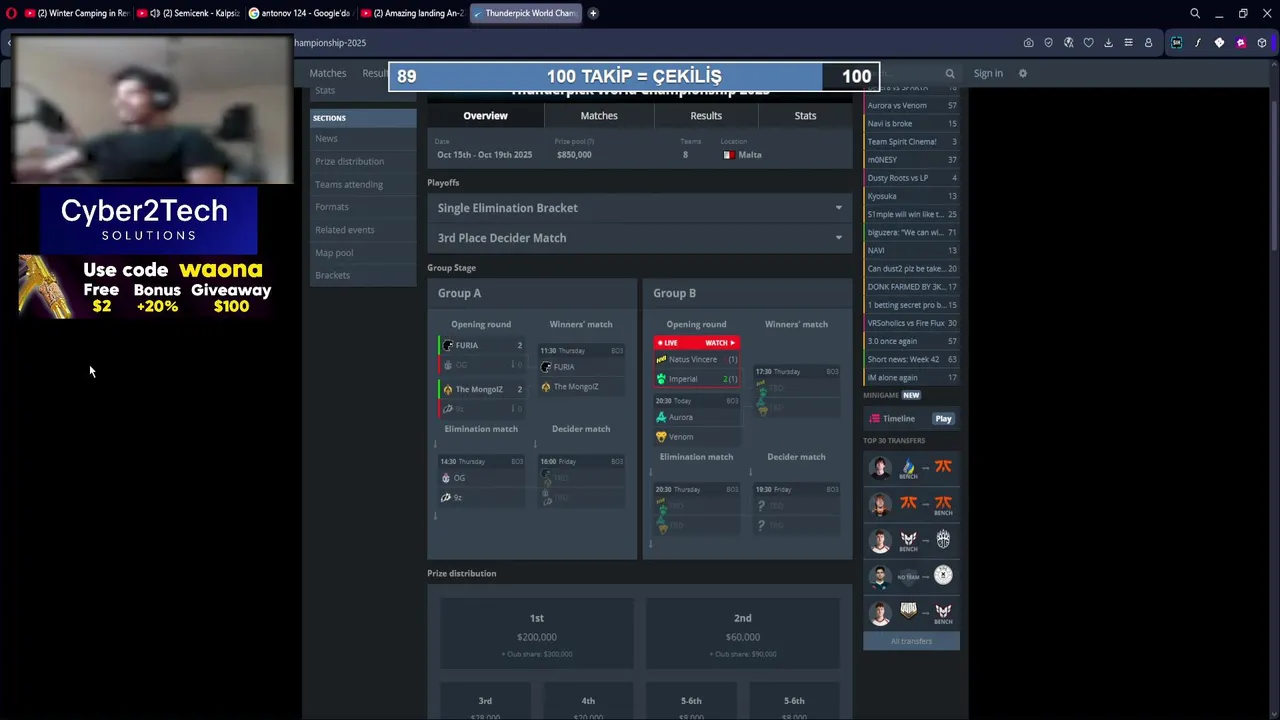Open the browser downloads icon

point(1108,43)
